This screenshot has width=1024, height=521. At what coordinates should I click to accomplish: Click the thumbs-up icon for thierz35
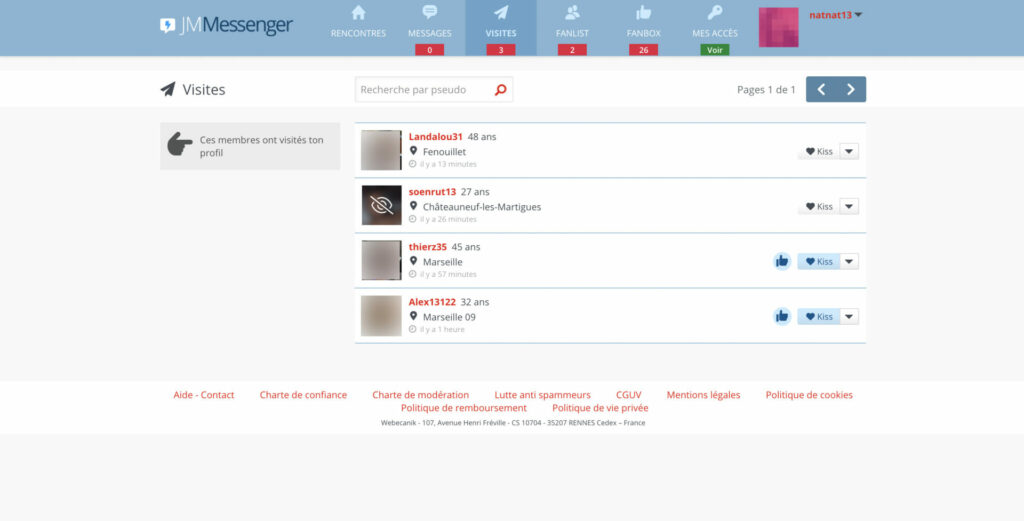click(x=782, y=261)
